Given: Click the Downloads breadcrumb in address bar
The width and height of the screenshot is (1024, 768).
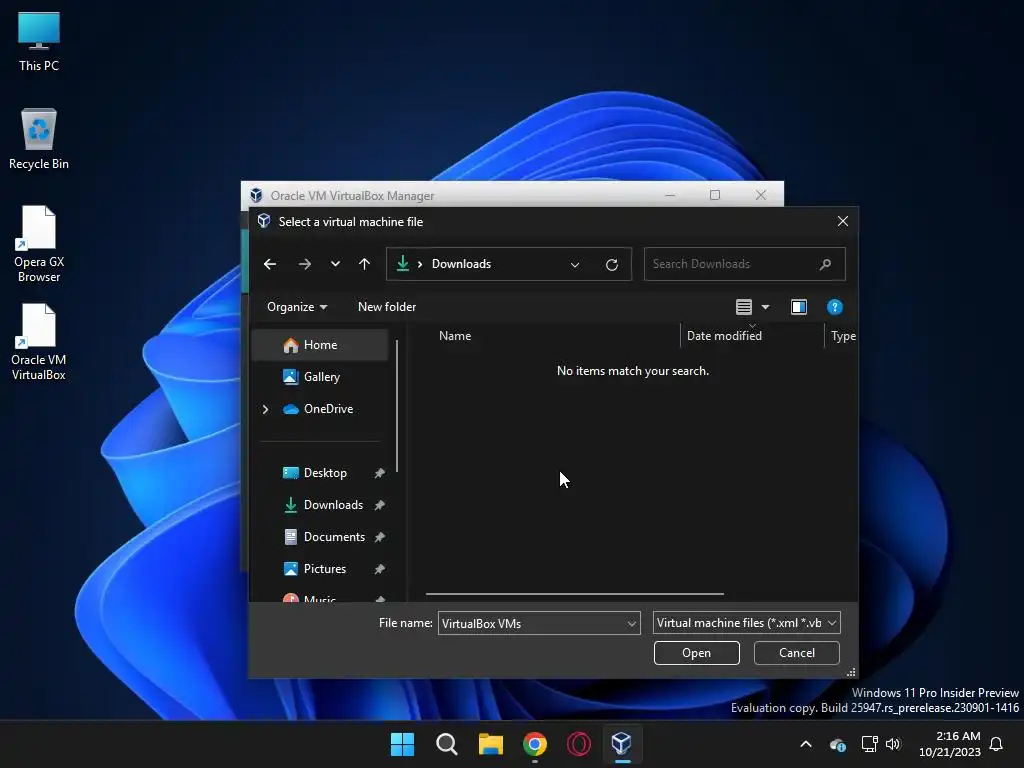Looking at the screenshot, I should (x=461, y=264).
